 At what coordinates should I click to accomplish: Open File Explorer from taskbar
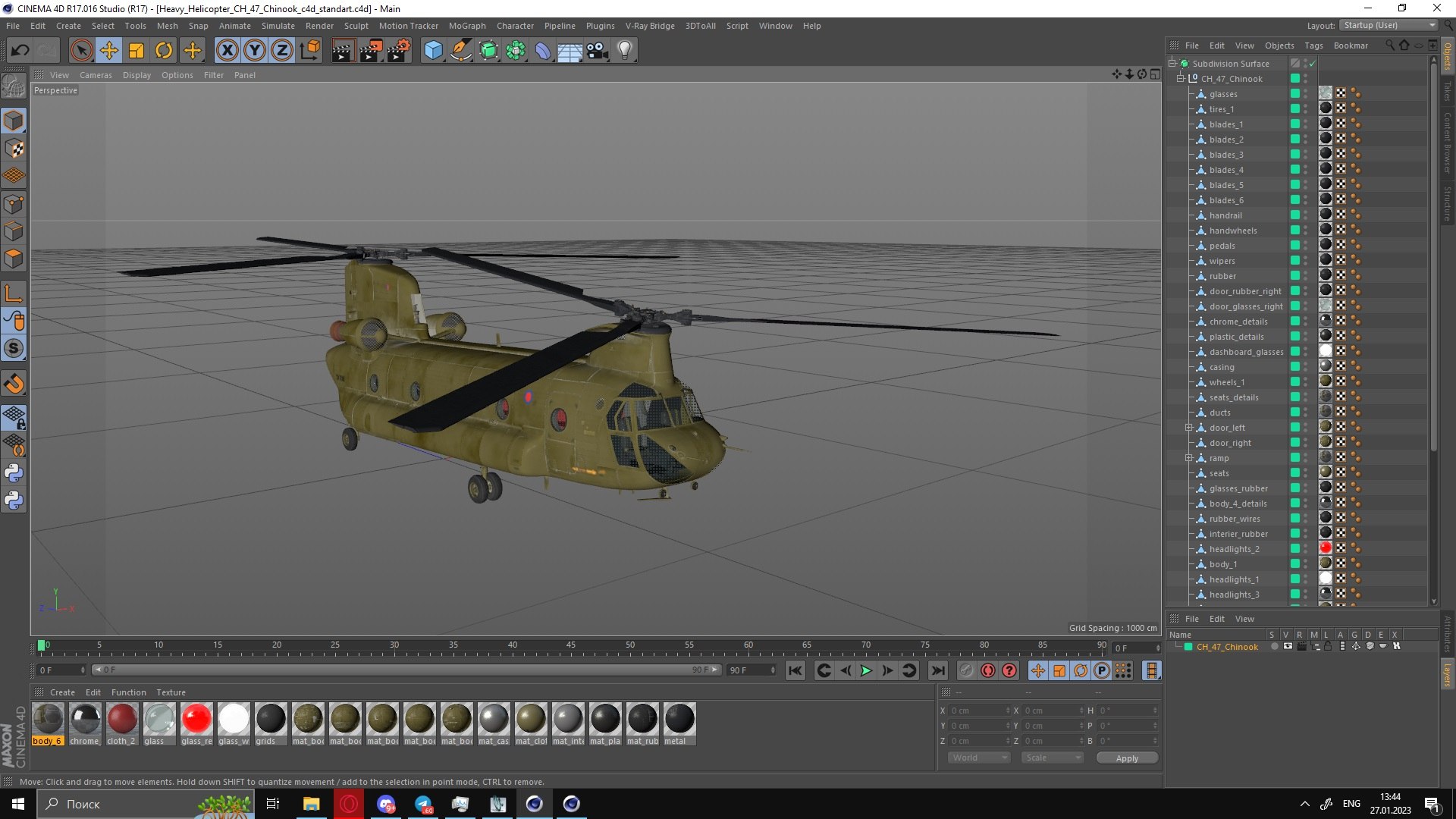tap(311, 804)
